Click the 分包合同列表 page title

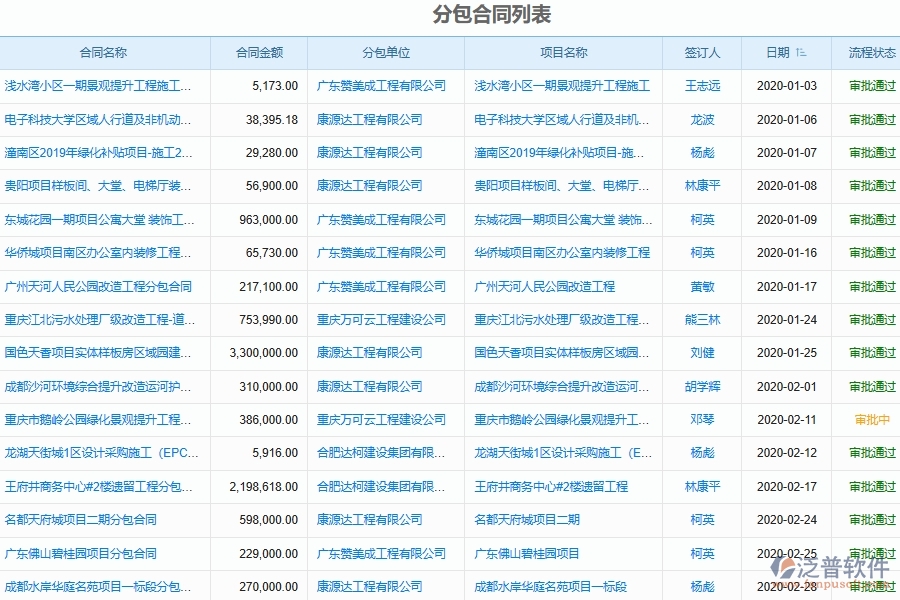[450, 15]
